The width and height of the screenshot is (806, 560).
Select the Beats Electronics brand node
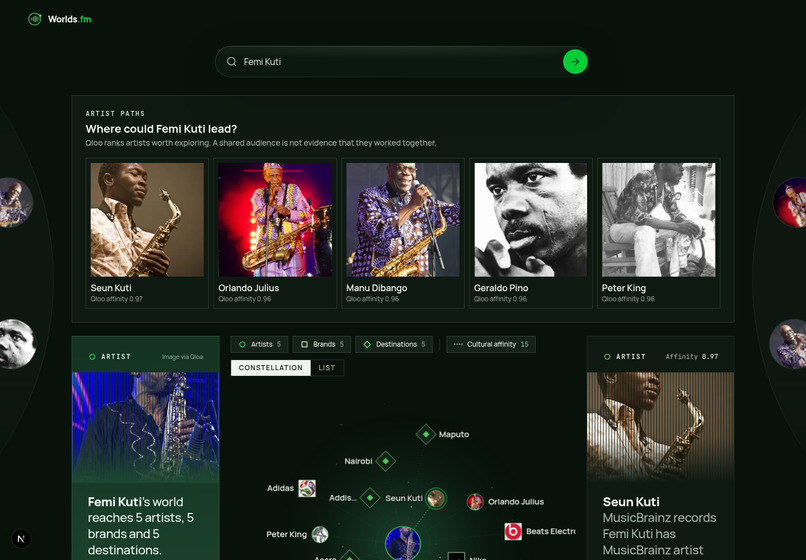pyautogui.click(x=513, y=531)
